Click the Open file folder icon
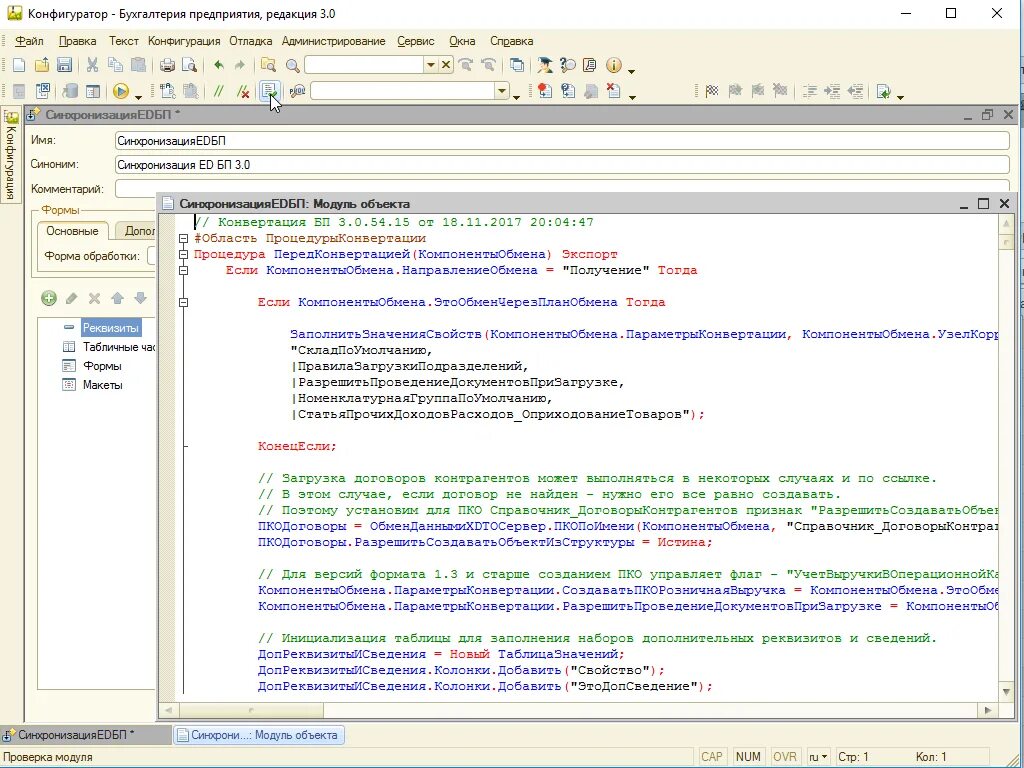The image size is (1024, 768). pos(42,65)
